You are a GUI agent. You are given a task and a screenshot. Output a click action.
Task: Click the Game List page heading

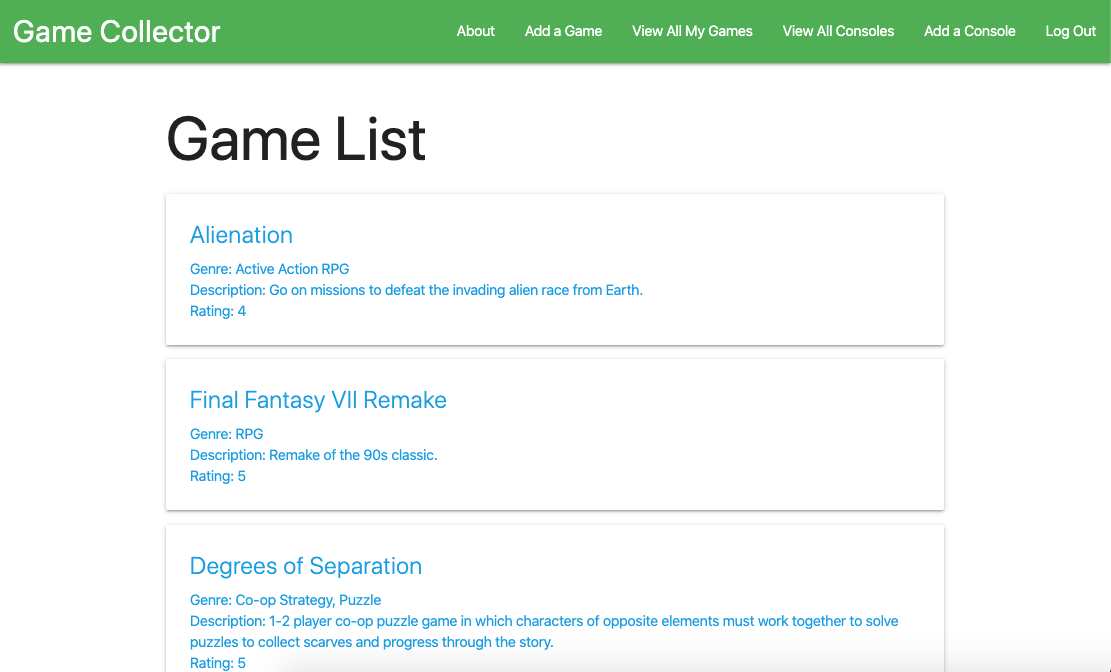[296, 140]
